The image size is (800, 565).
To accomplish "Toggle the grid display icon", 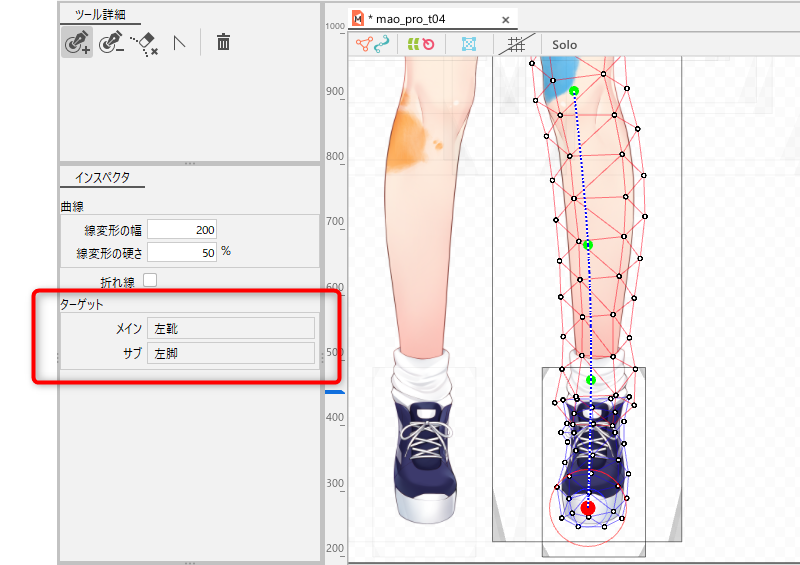I will point(515,45).
